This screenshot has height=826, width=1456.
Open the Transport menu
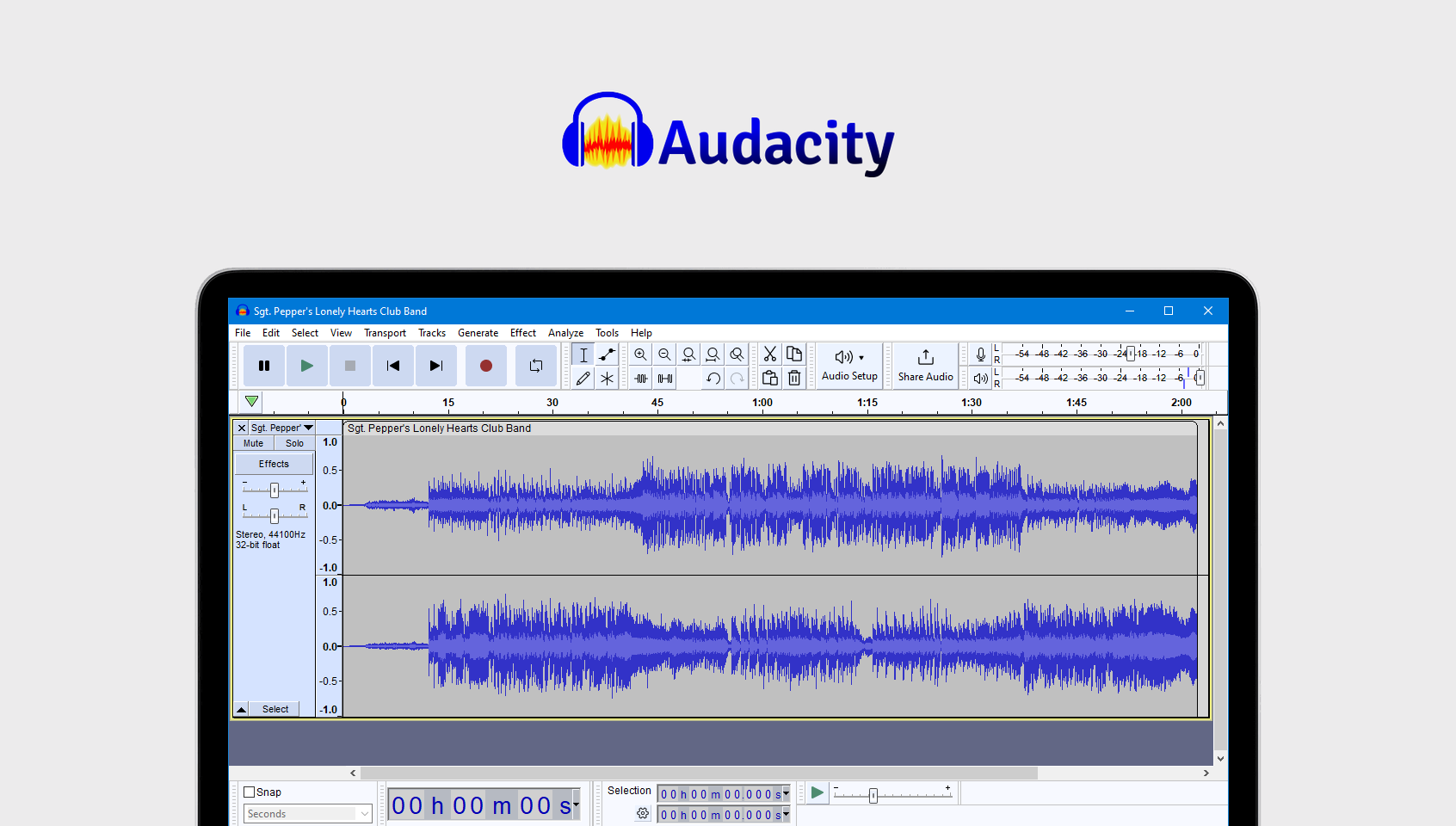(x=385, y=333)
